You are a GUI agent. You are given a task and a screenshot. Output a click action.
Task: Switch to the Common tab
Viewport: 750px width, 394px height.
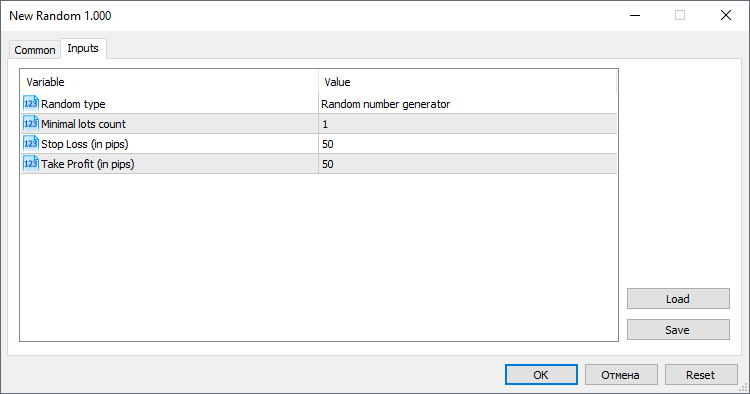34,50
